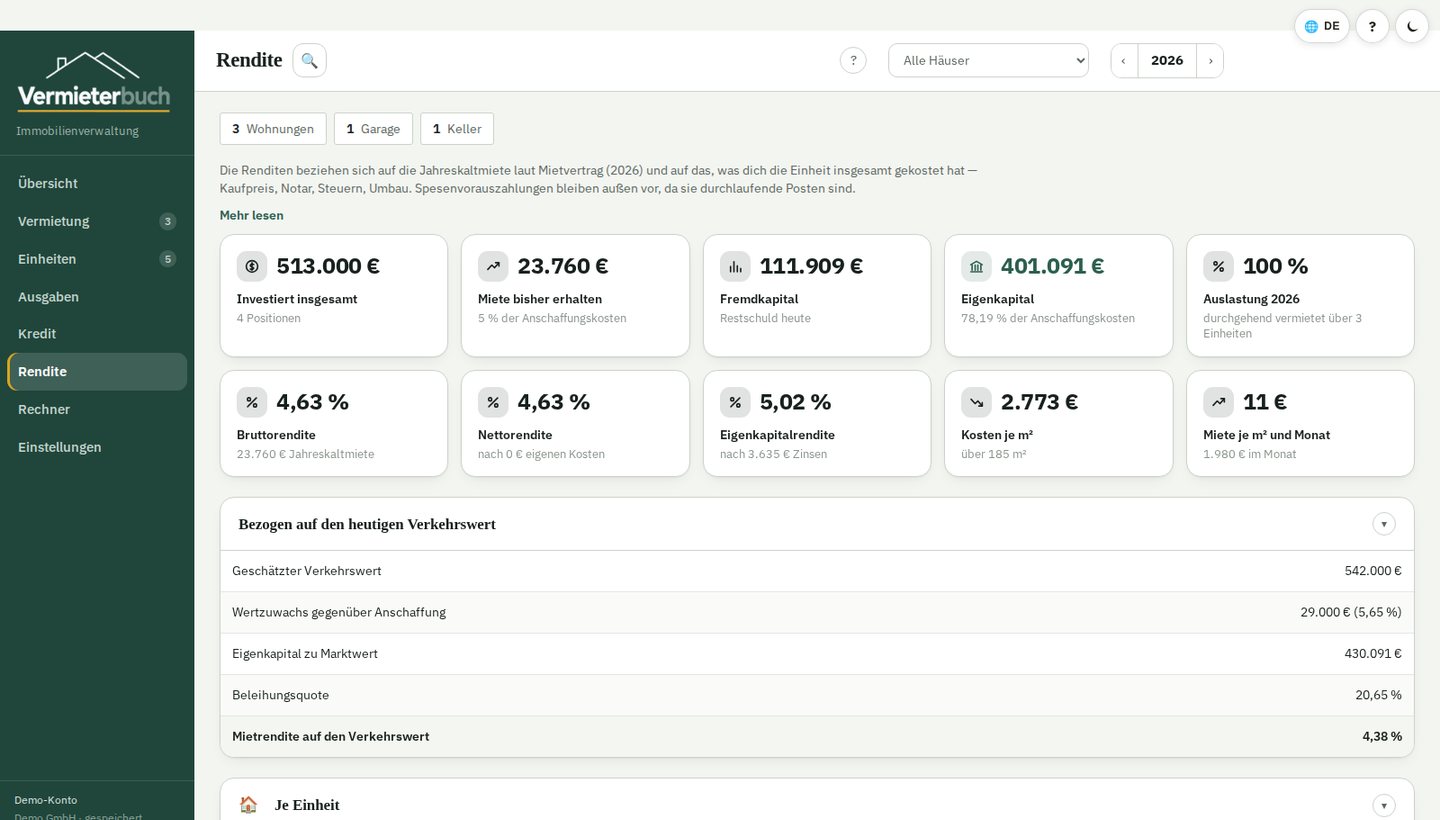Click the downward trend icon on Kosten je m²
The height and width of the screenshot is (820, 1440).
(x=976, y=402)
